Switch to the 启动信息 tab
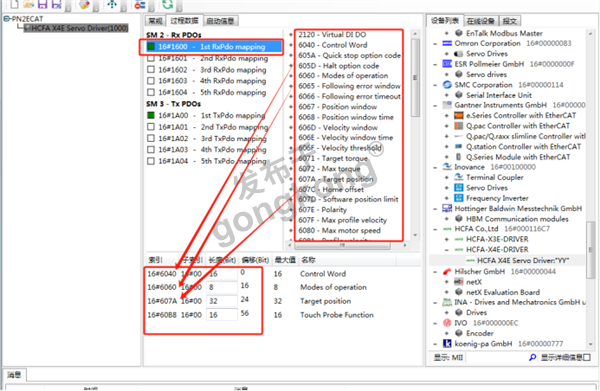 pyautogui.click(x=220, y=21)
